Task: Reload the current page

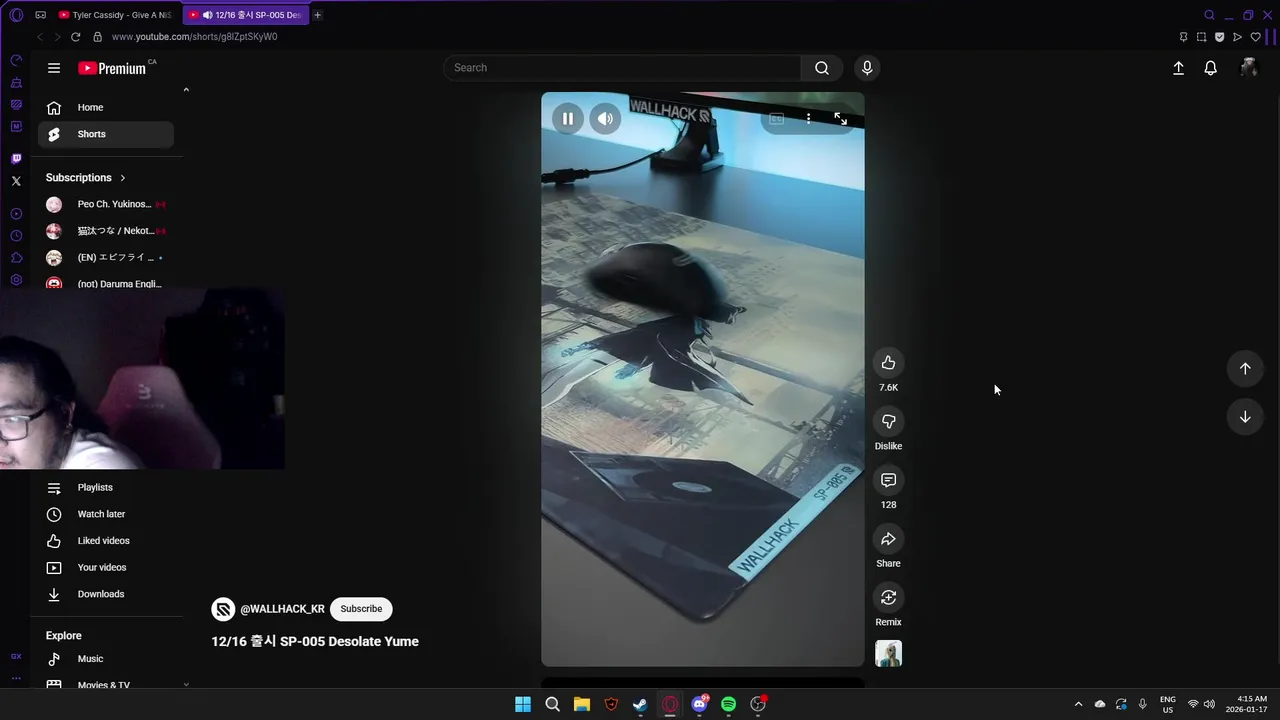Action: [x=75, y=37]
